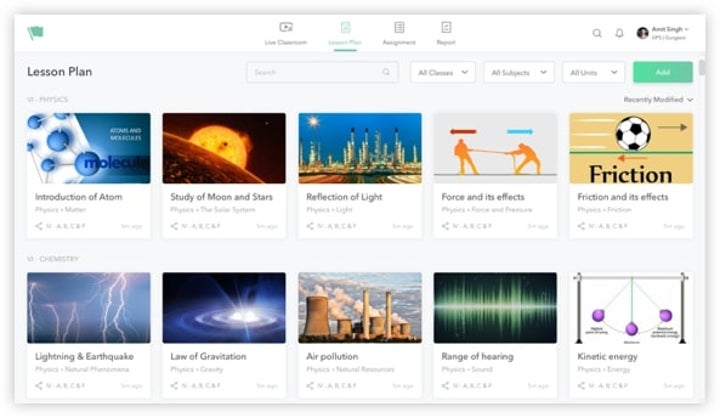The height and width of the screenshot is (418, 720).
Task: Click share icon on Range of hearing card
Action: 446,385
